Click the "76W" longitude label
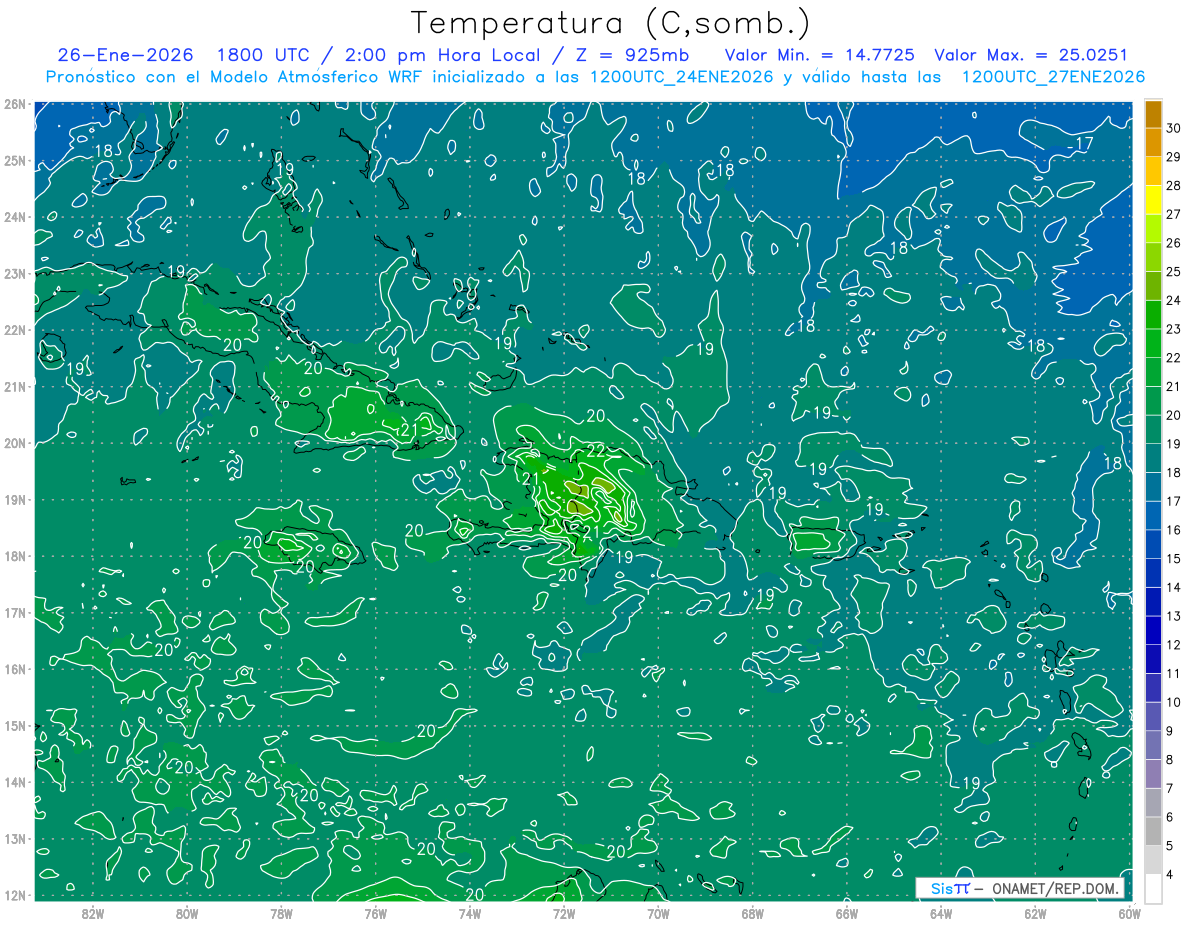Screen dimensions: 1200x927 point(375,913)
